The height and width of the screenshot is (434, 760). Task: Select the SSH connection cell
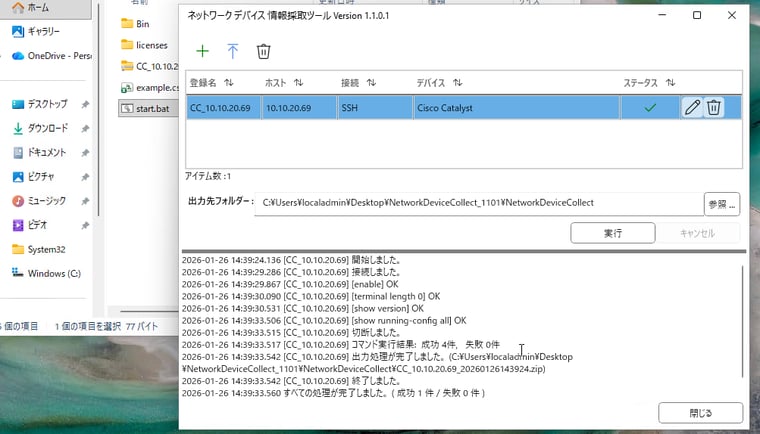pos(376,108)
